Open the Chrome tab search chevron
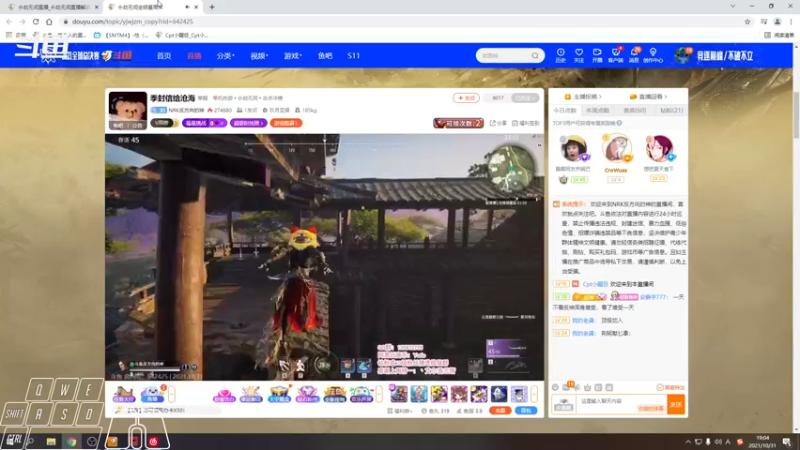 (x=733, y=7)
